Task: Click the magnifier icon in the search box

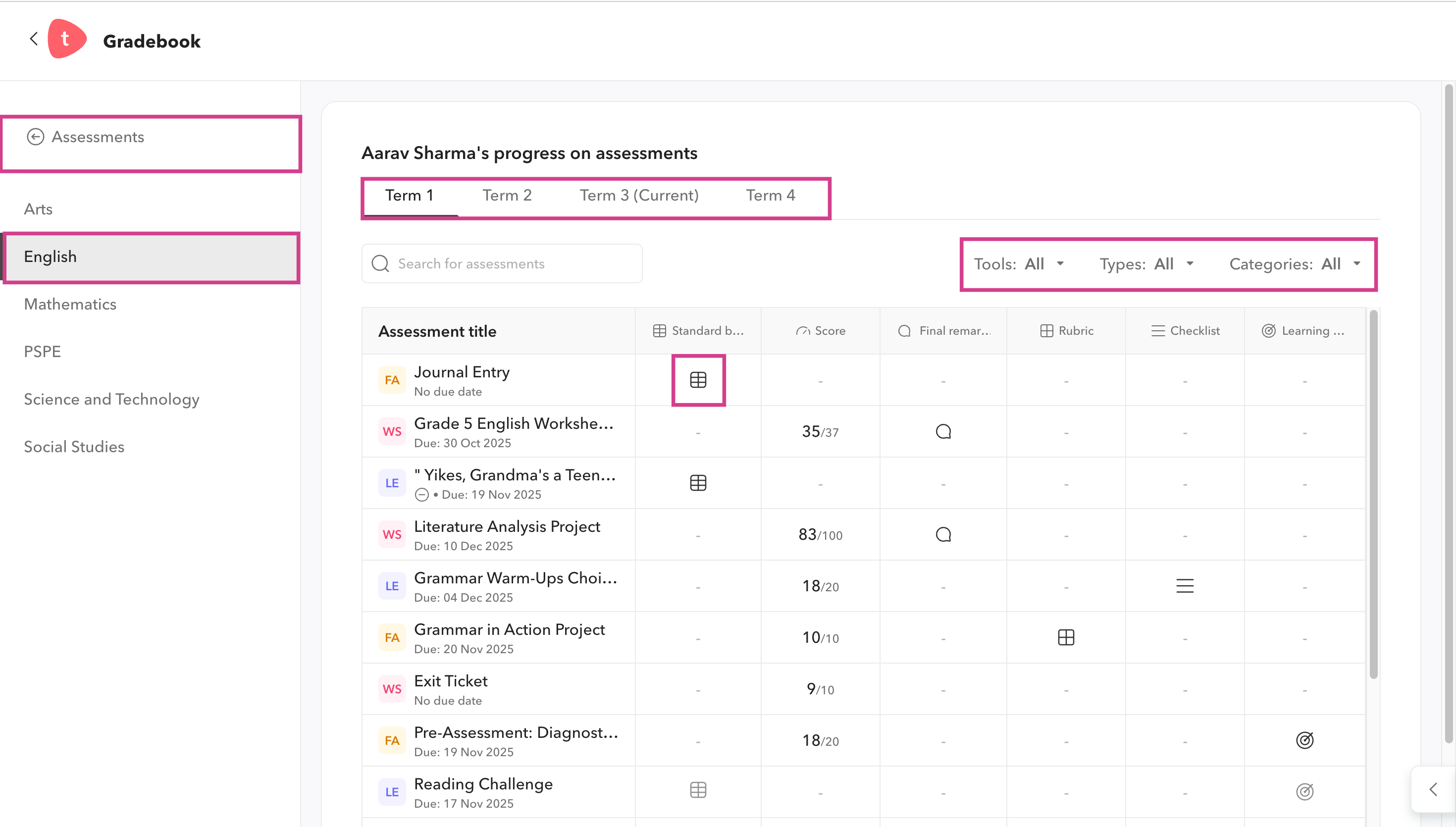Action: 380,263
